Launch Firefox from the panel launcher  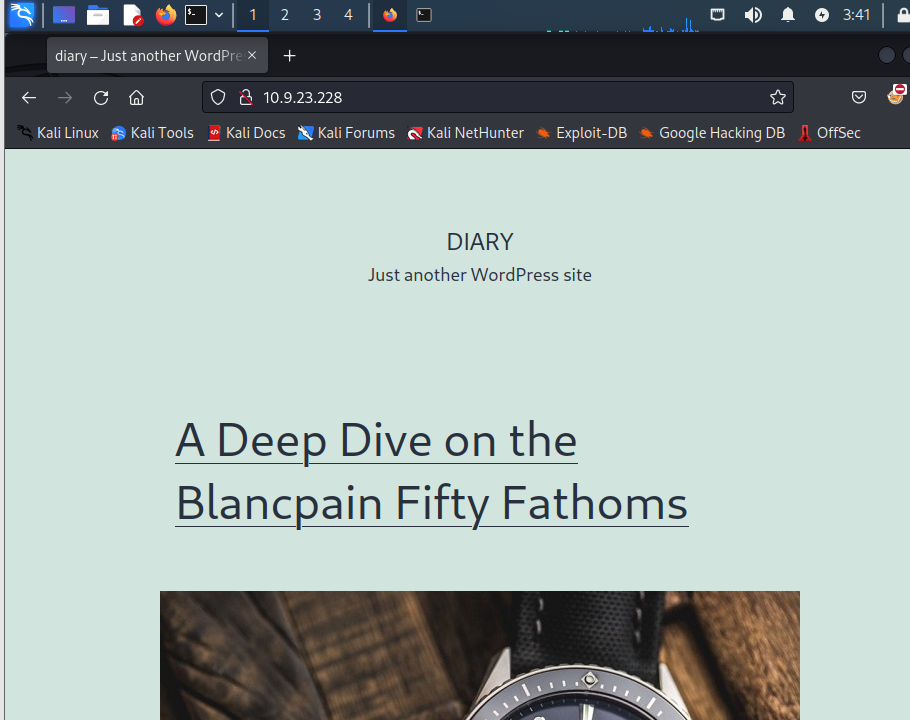pos(166,15)
